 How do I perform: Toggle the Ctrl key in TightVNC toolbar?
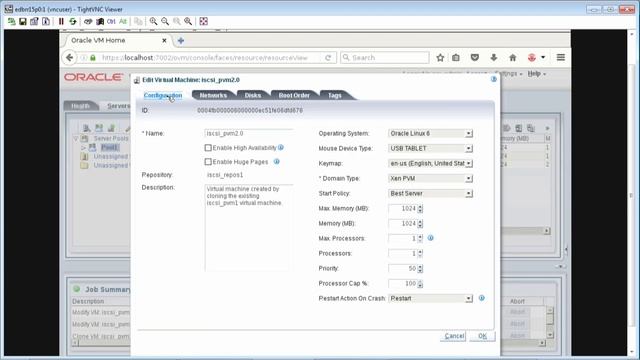[x=111, y=21]
